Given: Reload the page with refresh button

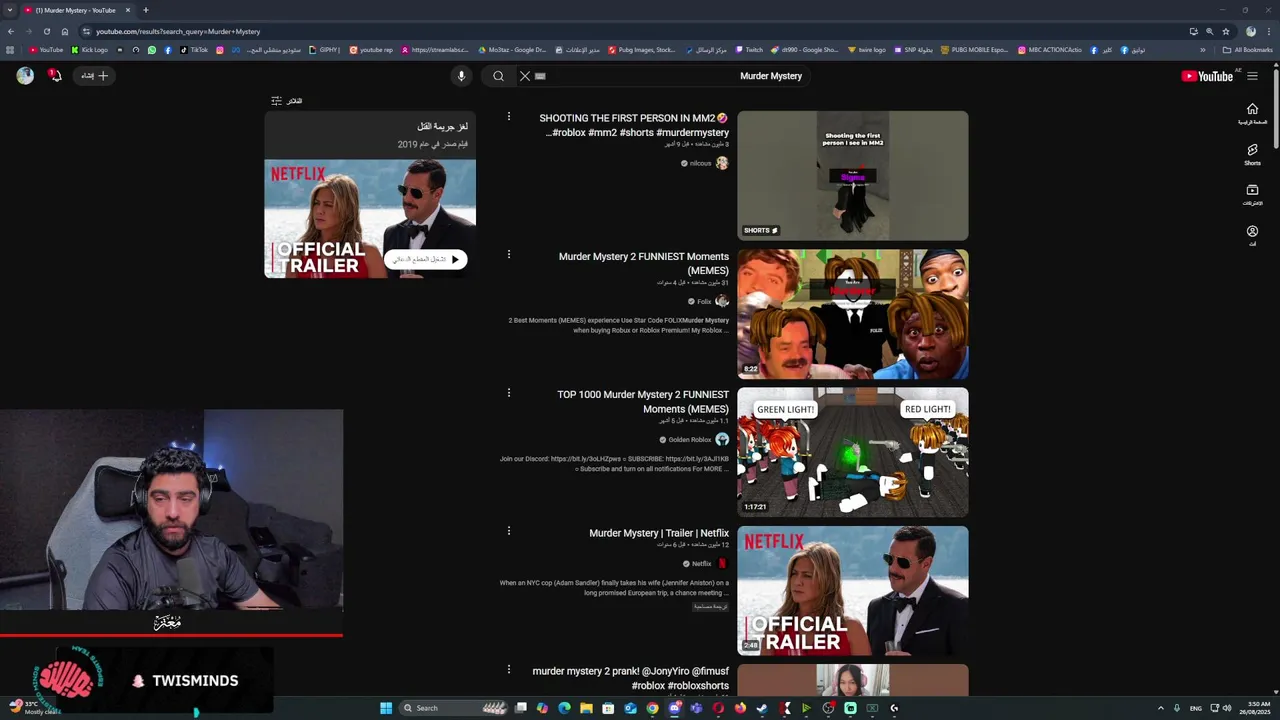Looking at the screenshot, I should coord(46,31).
